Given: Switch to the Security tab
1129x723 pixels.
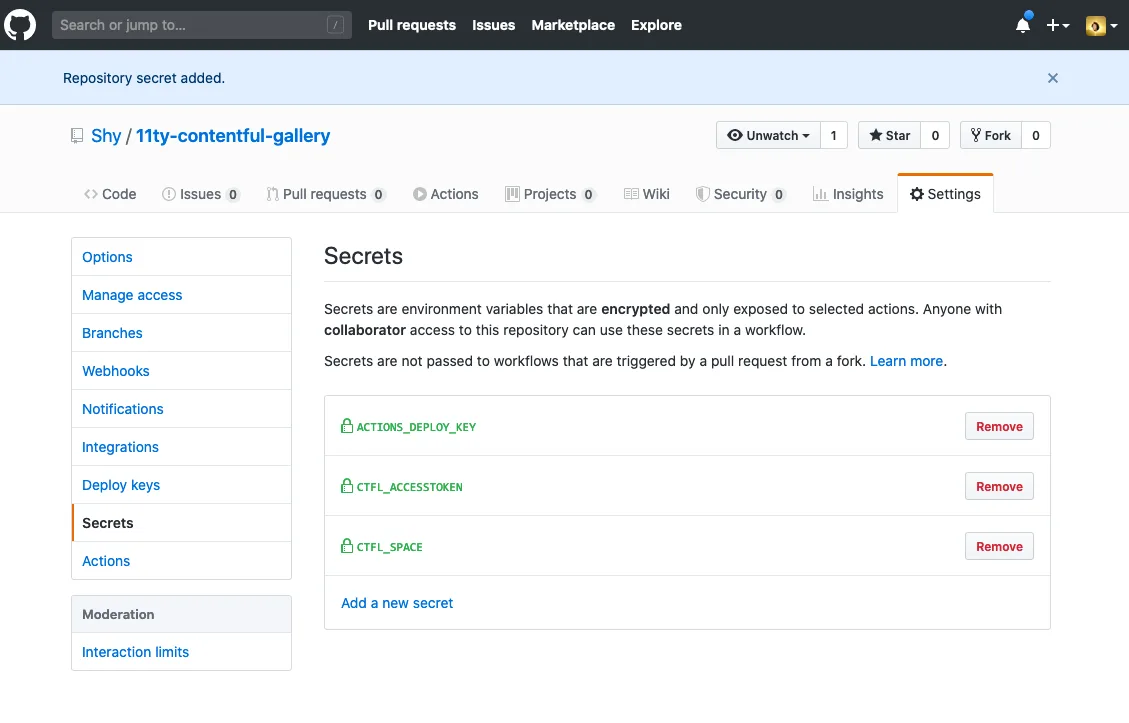Looking at the screenshot, I should [x=740, y=194].
